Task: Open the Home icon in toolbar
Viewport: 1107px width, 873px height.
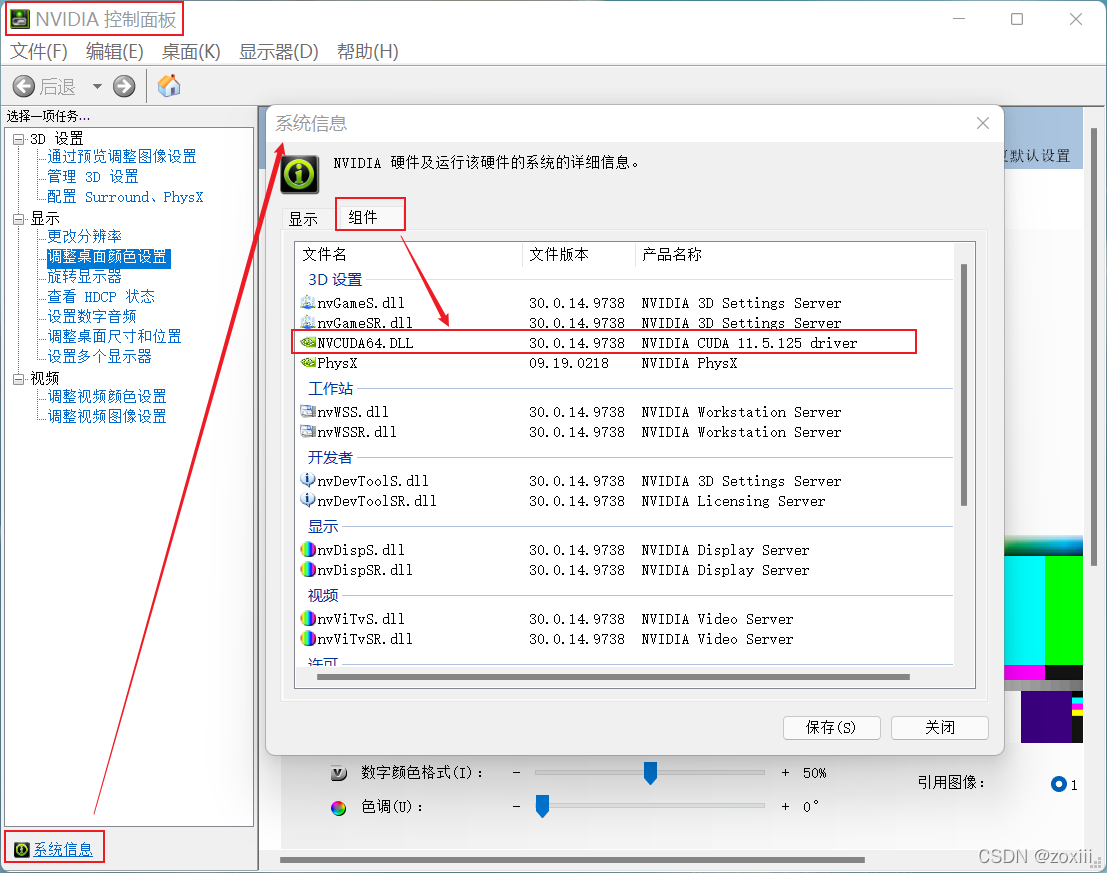Action: 169,85
